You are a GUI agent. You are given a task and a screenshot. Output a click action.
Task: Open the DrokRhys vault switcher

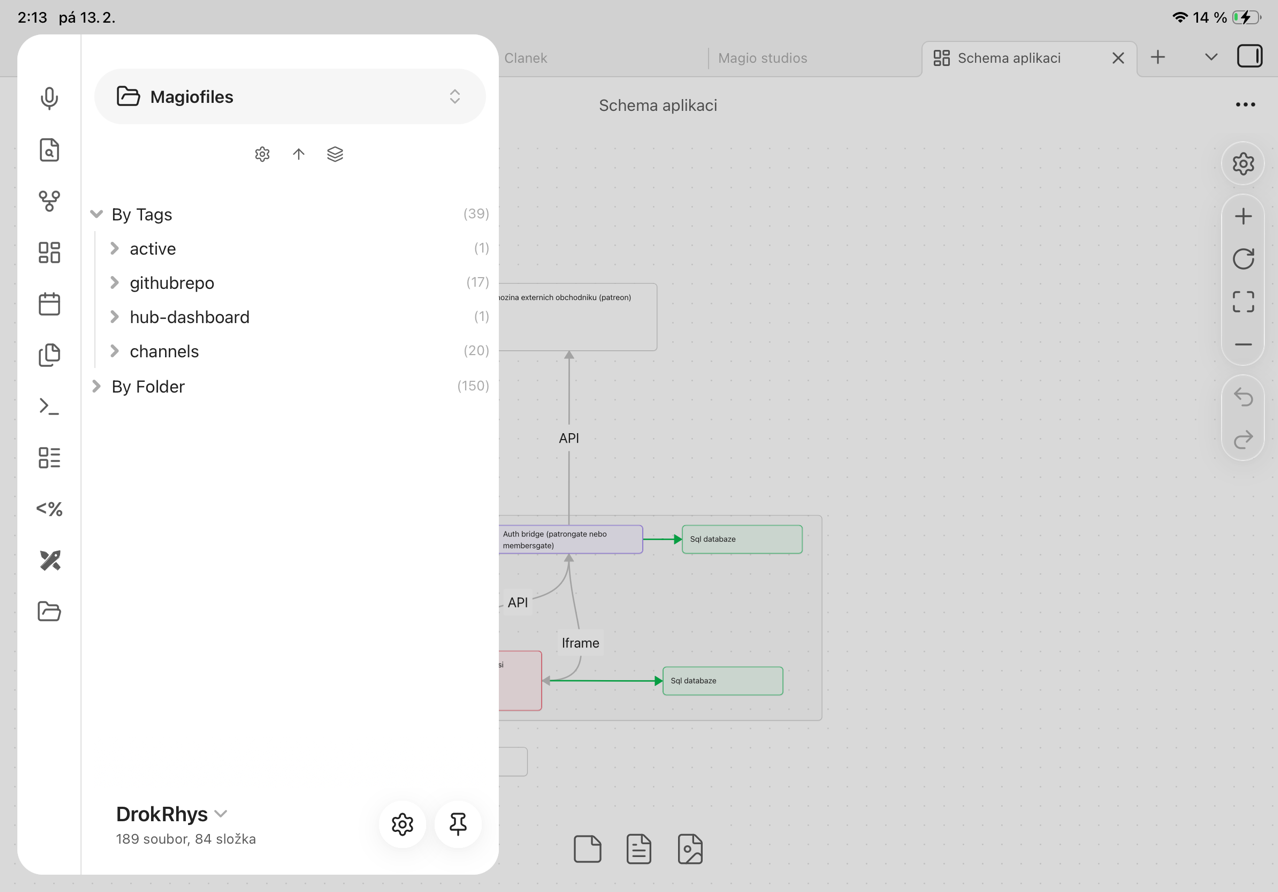(172, 814)
